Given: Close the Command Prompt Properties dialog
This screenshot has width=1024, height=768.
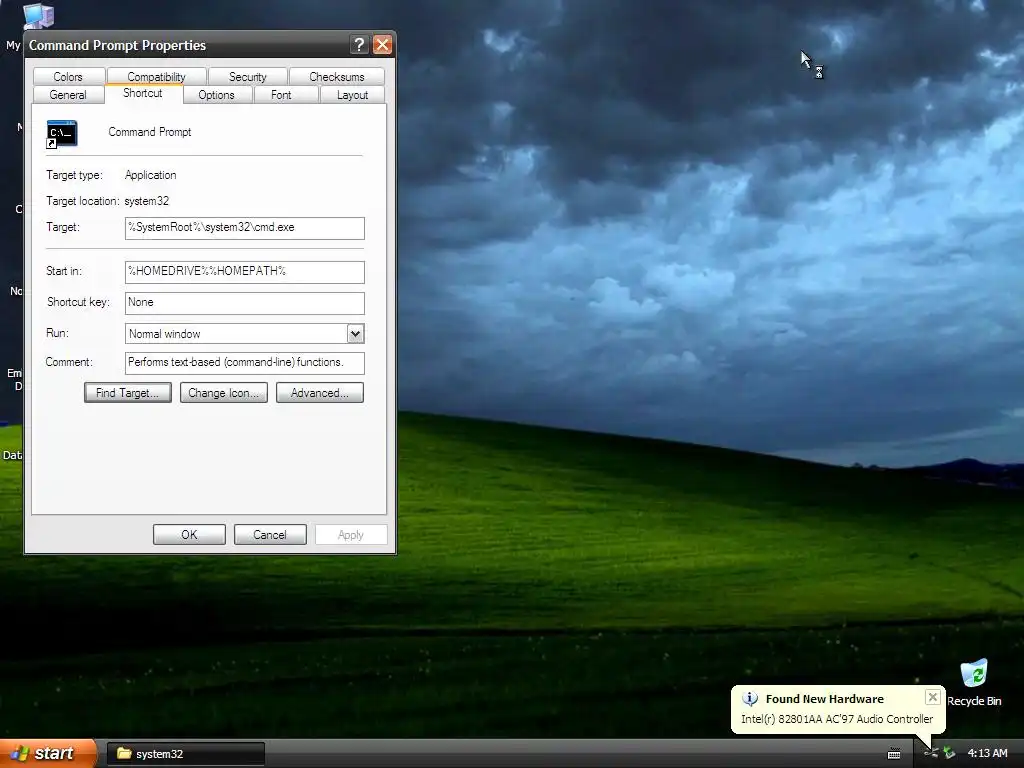Looking at the screenshot, I should 383,44.
